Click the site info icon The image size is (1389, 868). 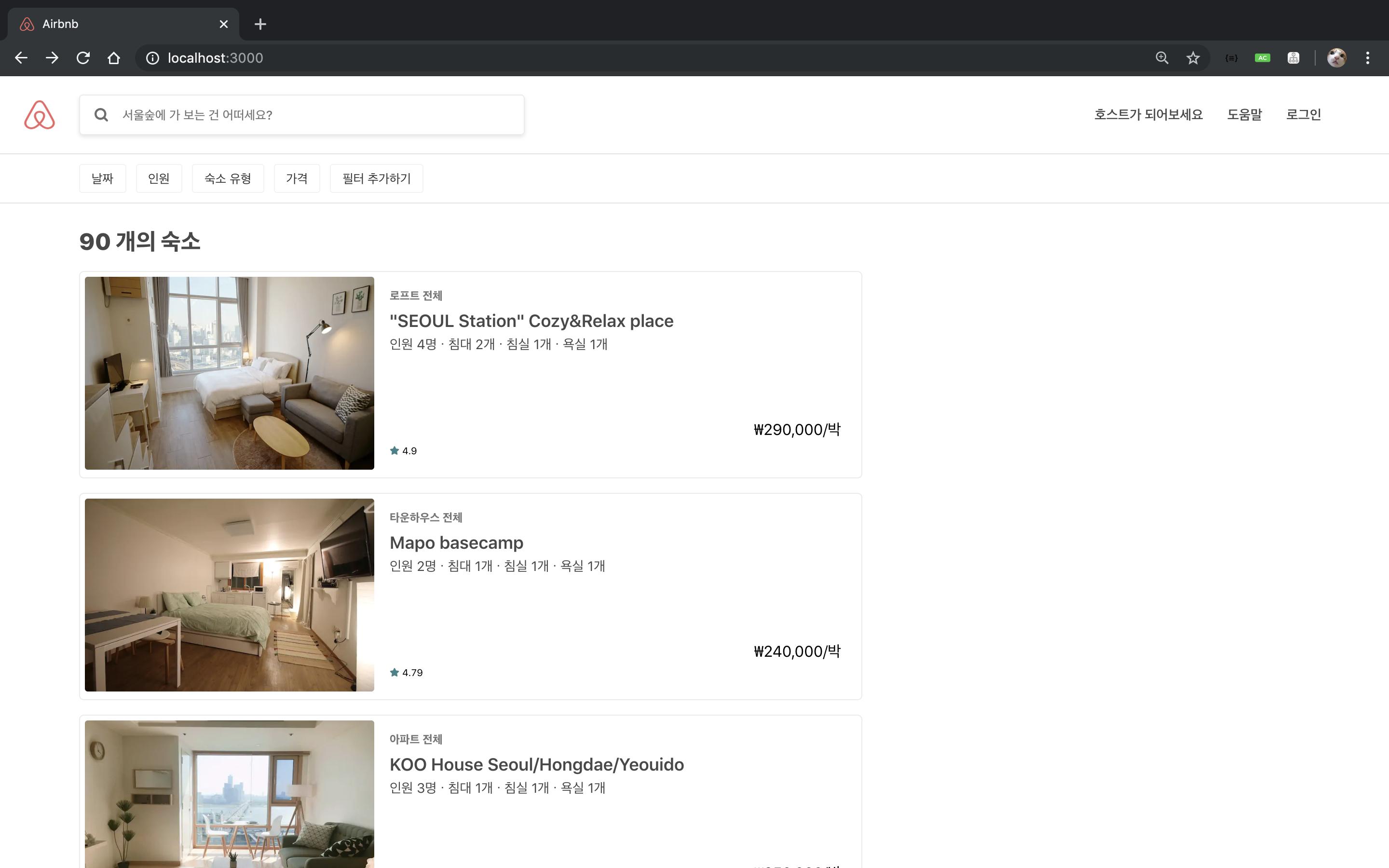pyautogui.click(x=152, y=58)
